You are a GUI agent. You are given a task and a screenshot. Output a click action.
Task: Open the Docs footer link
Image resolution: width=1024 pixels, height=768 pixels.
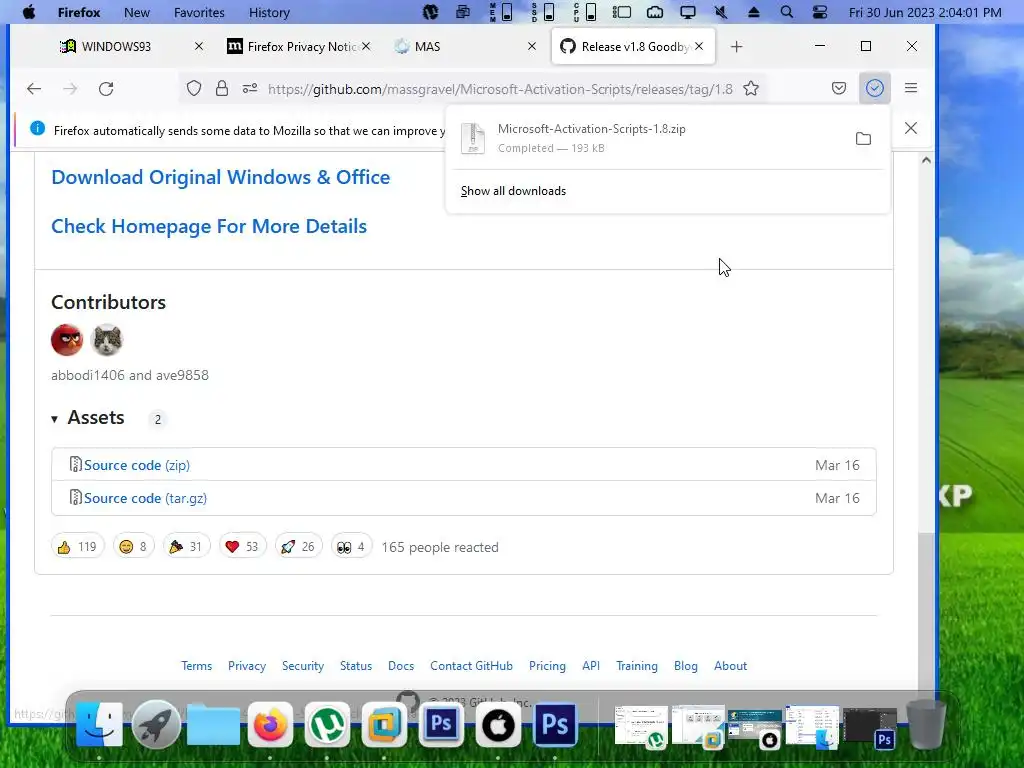(x=401, y=666)
